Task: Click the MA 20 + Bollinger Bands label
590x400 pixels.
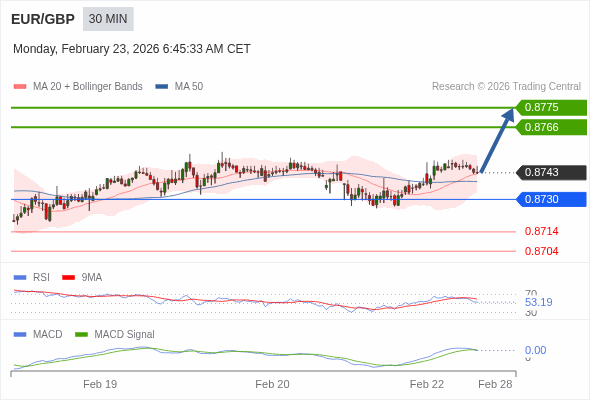Action: (x=88, y=87)
